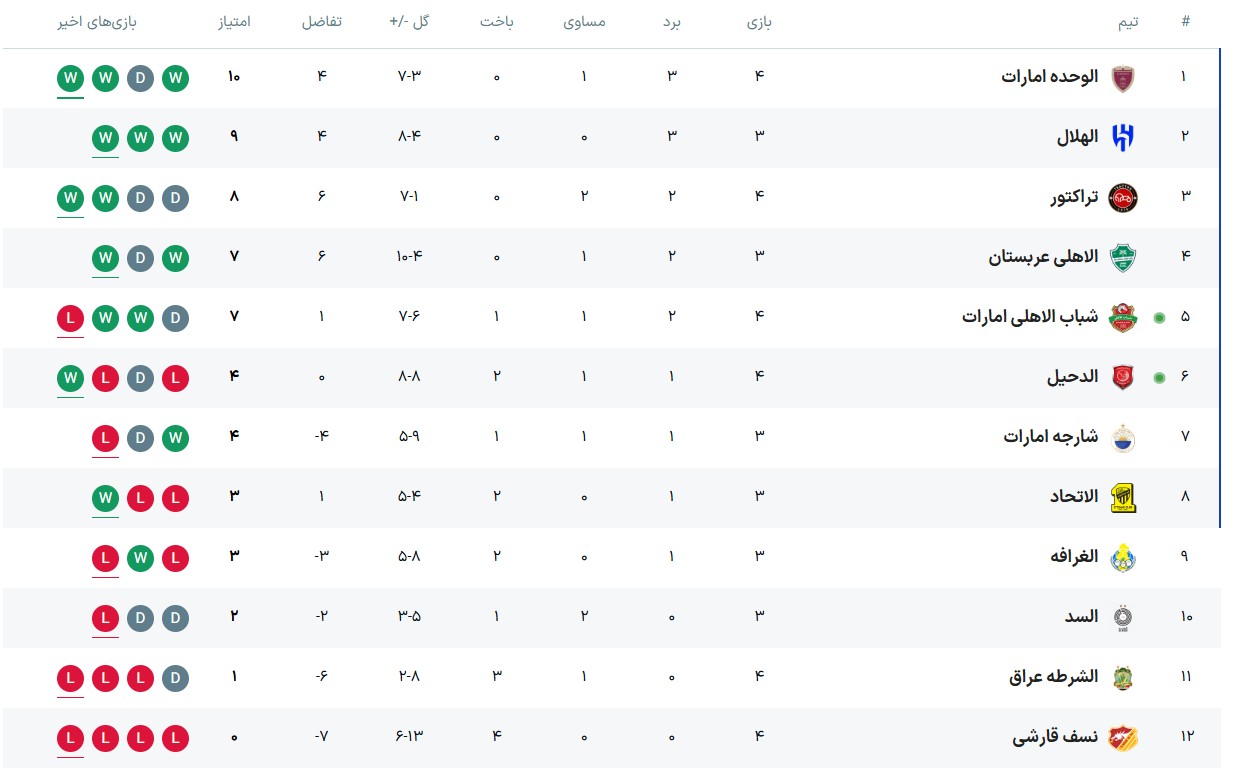The image size is (1250, 775).
Task: Click the underlined green W badge in Al Duhail row
Action: [x=70, y=378]
